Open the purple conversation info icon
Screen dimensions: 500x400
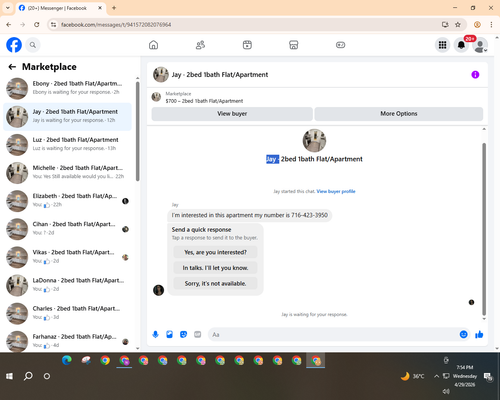click(475, 75)
